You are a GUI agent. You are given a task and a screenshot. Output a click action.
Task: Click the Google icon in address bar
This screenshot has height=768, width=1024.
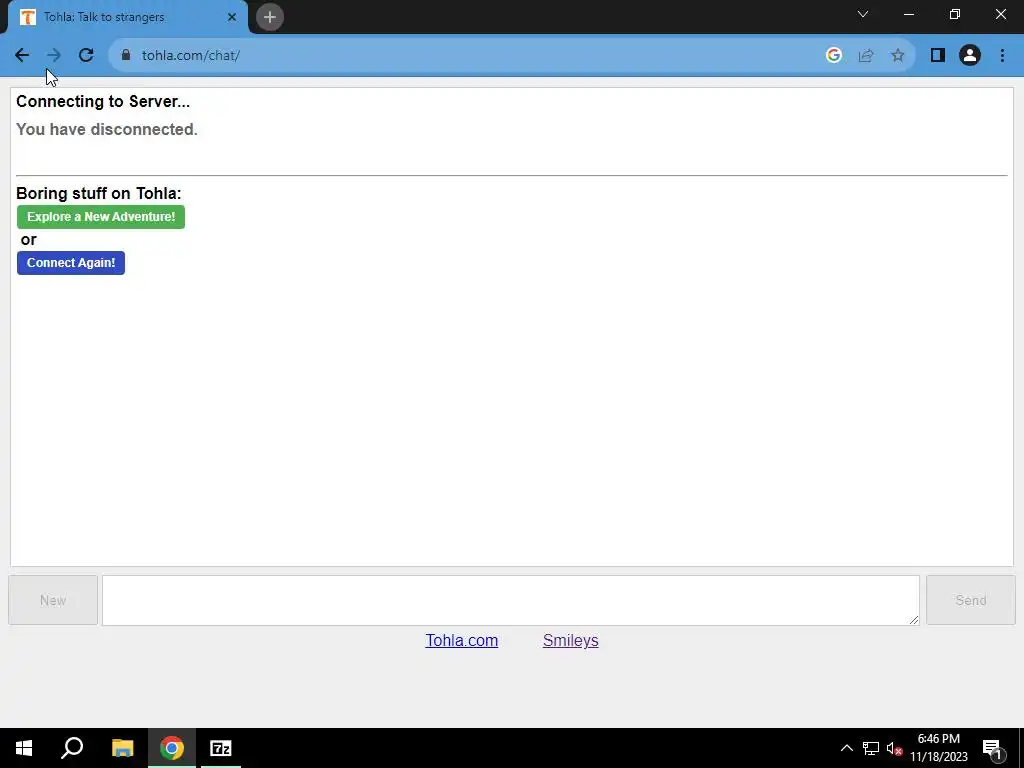point(833,56)
